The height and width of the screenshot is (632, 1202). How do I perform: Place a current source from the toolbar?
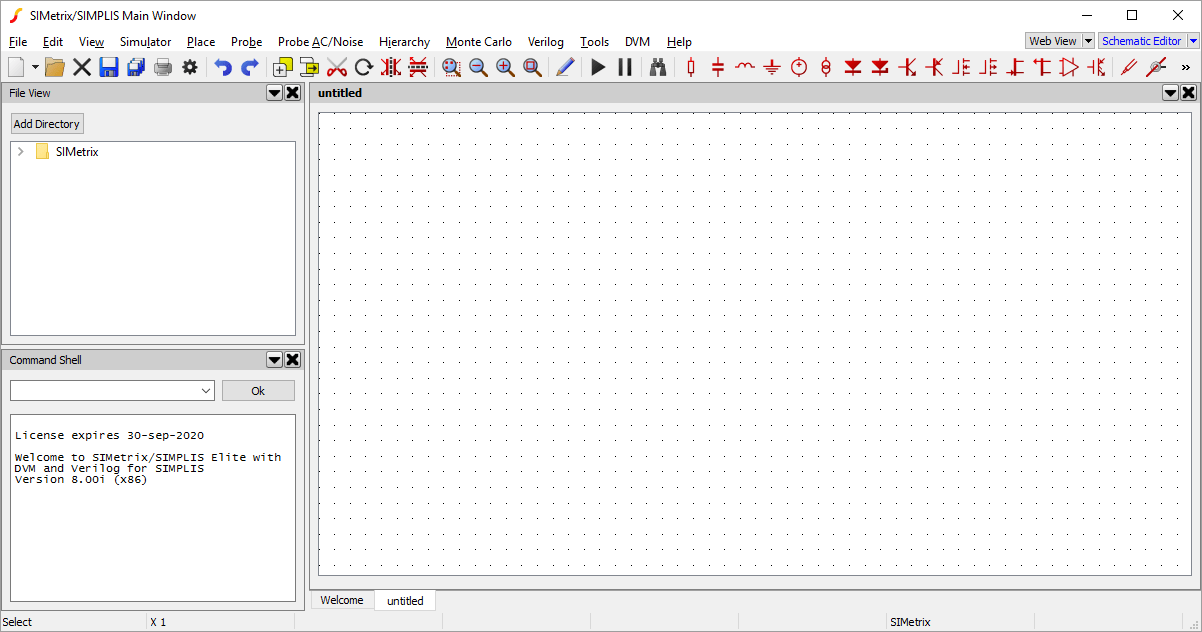tap(826, 67)
